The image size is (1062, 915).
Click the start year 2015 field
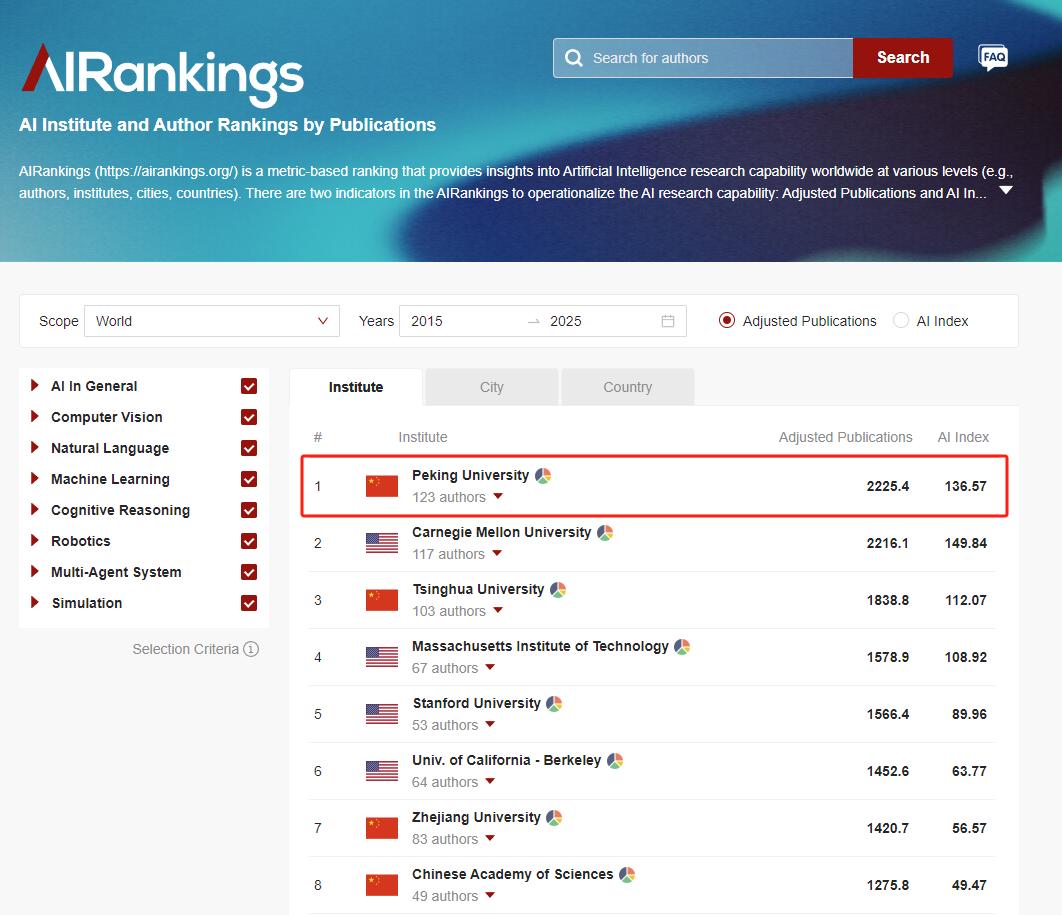pos(461,321)
